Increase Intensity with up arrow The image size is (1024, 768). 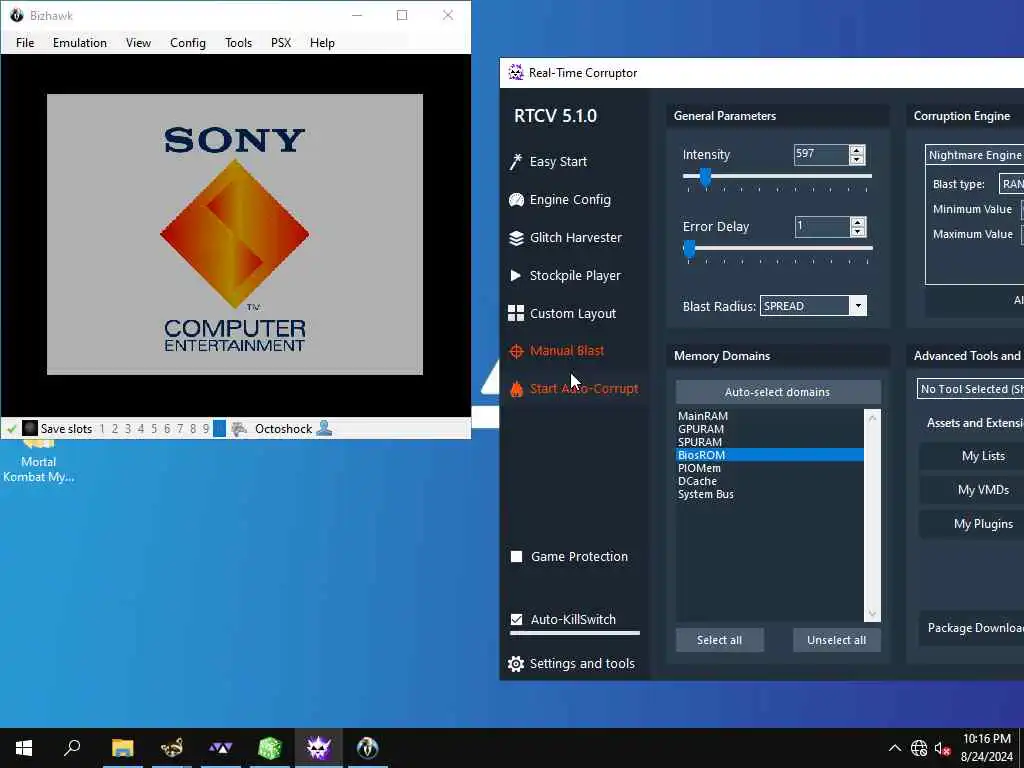click(857, 150)
